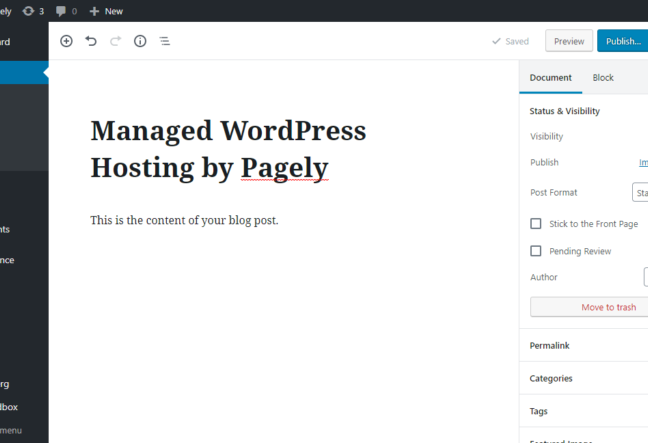This screenshot has height=443, width=648.
Task: Open the content structure info icon
Action: 140,41
